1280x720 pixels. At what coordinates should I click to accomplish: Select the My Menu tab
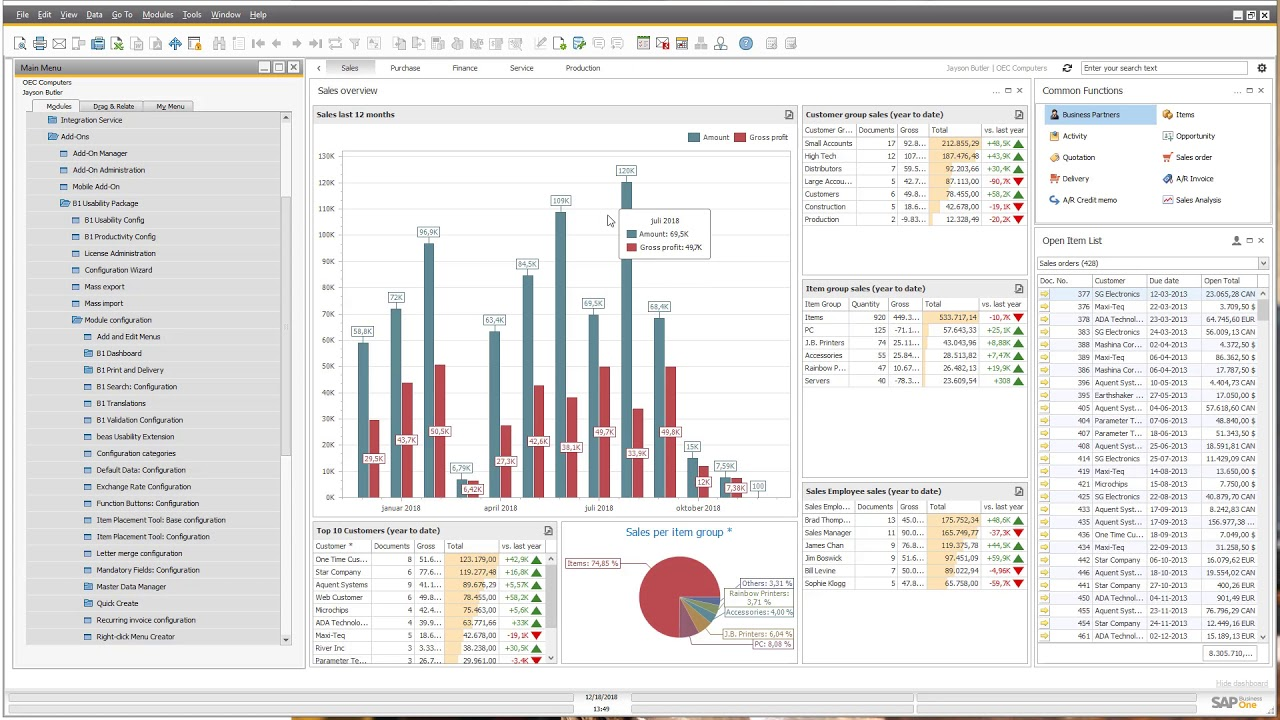point(170,106)
